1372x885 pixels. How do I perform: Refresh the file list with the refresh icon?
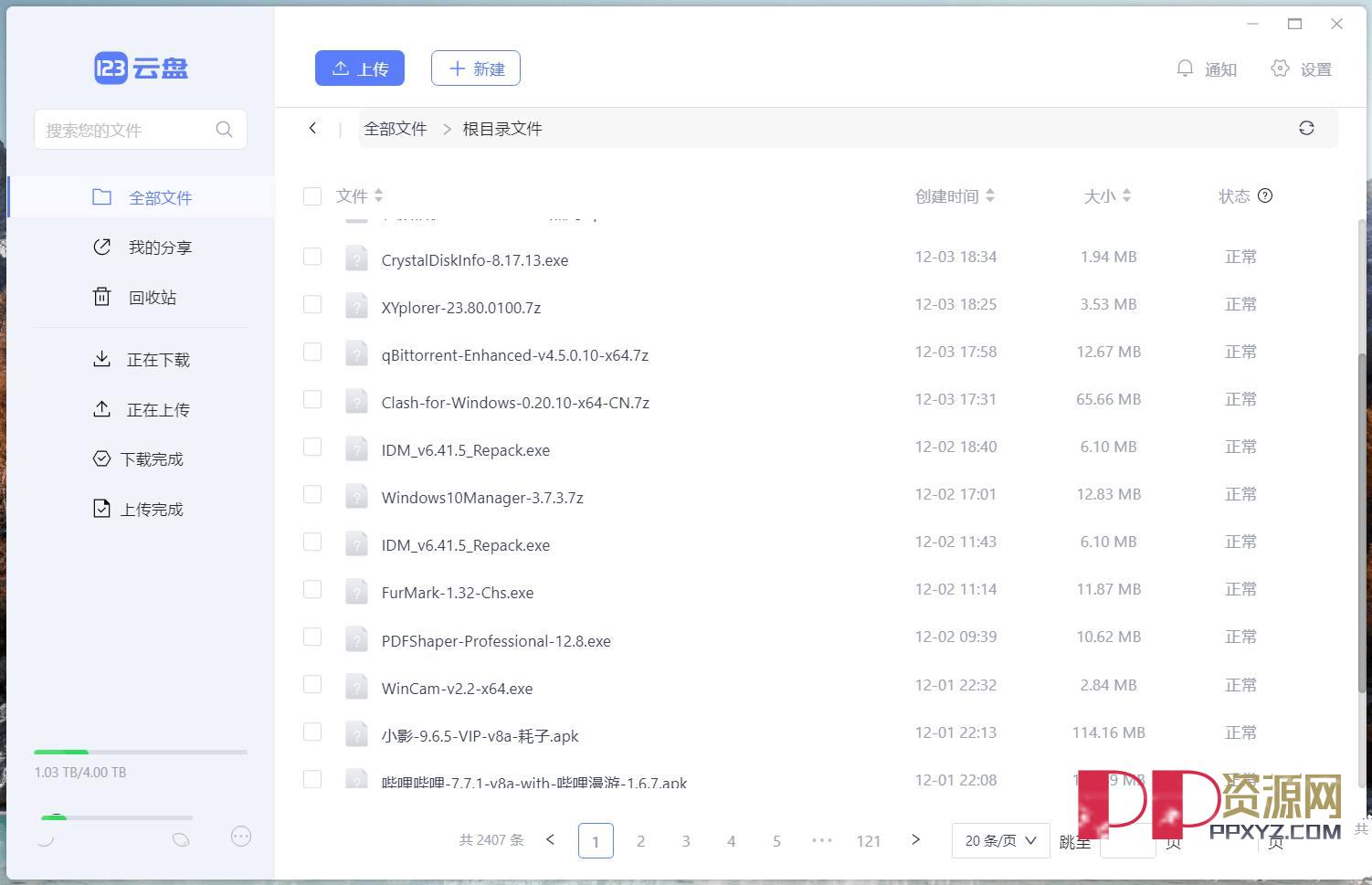pos(1306,128)
